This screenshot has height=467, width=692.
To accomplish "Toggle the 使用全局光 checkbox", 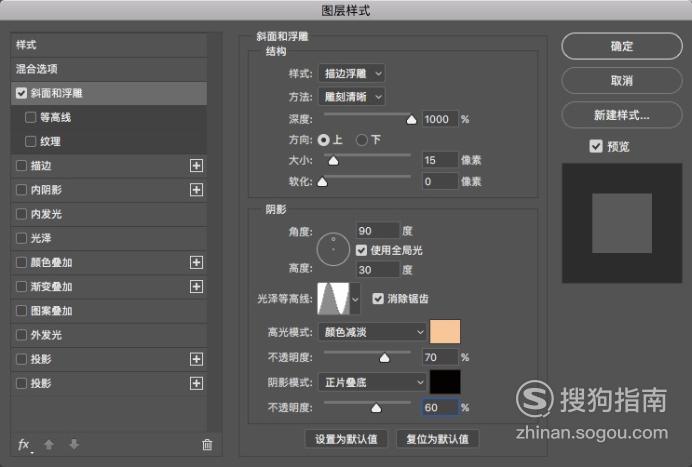I will coord(361,250).
